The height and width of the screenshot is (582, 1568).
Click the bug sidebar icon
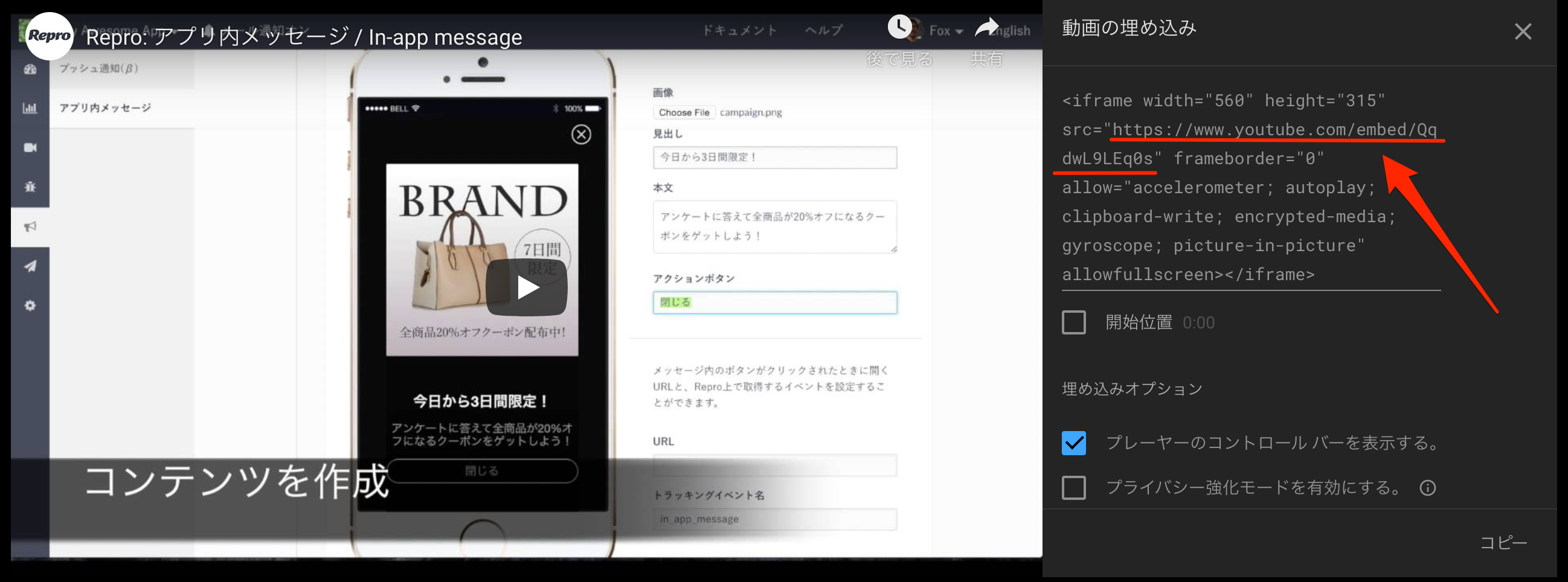pos(30,187)
